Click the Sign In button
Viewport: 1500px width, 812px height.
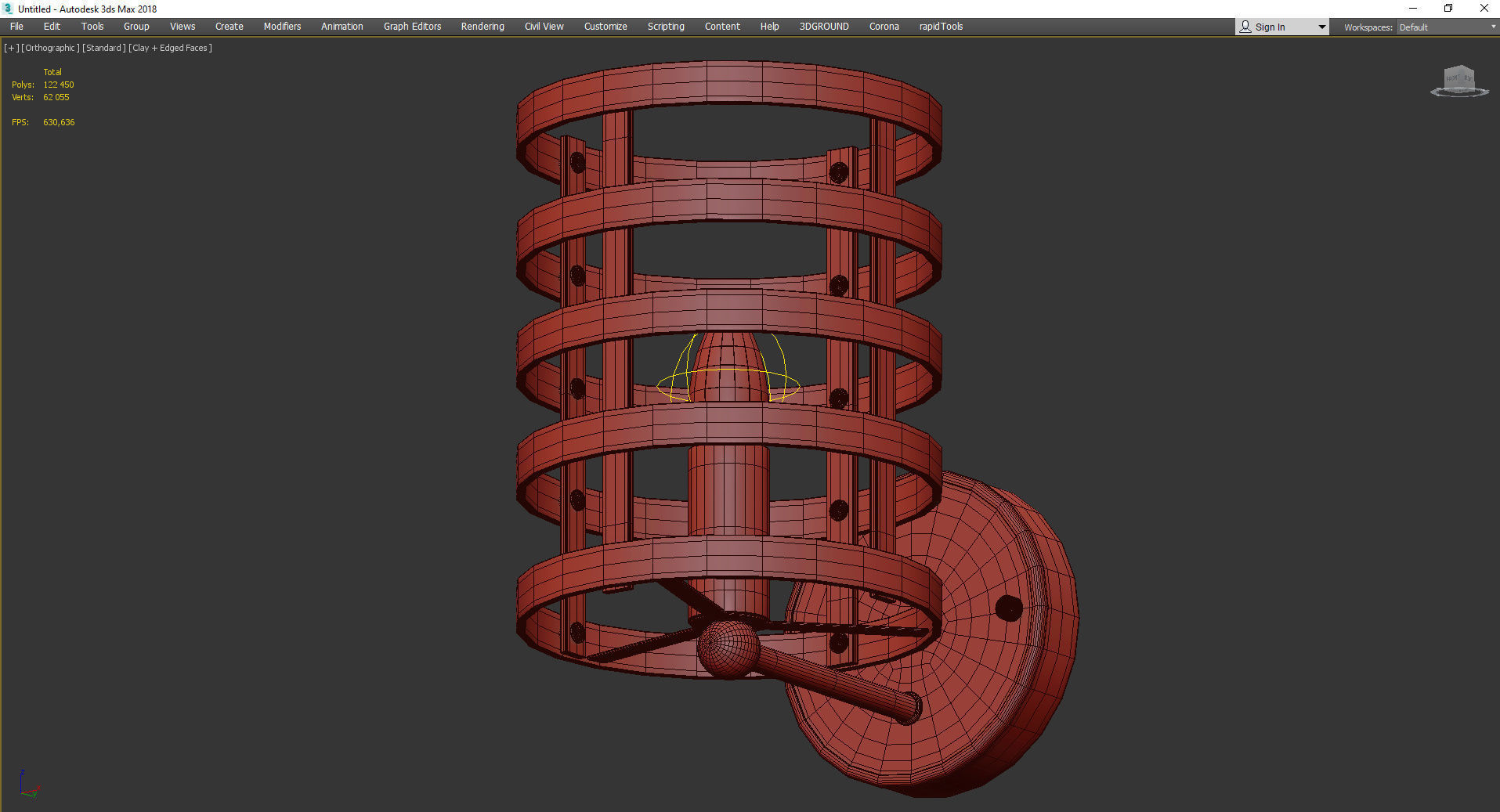point(1270,27)
